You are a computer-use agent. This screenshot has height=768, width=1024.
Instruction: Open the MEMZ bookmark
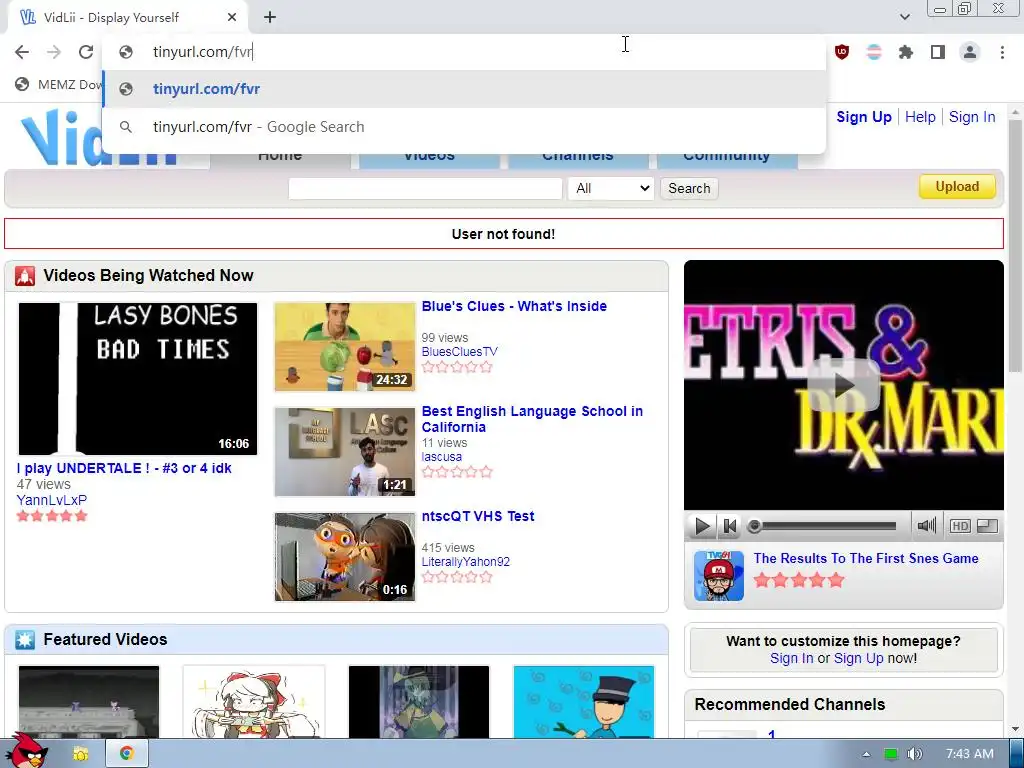pyautogui.click(x=59, y=84)
